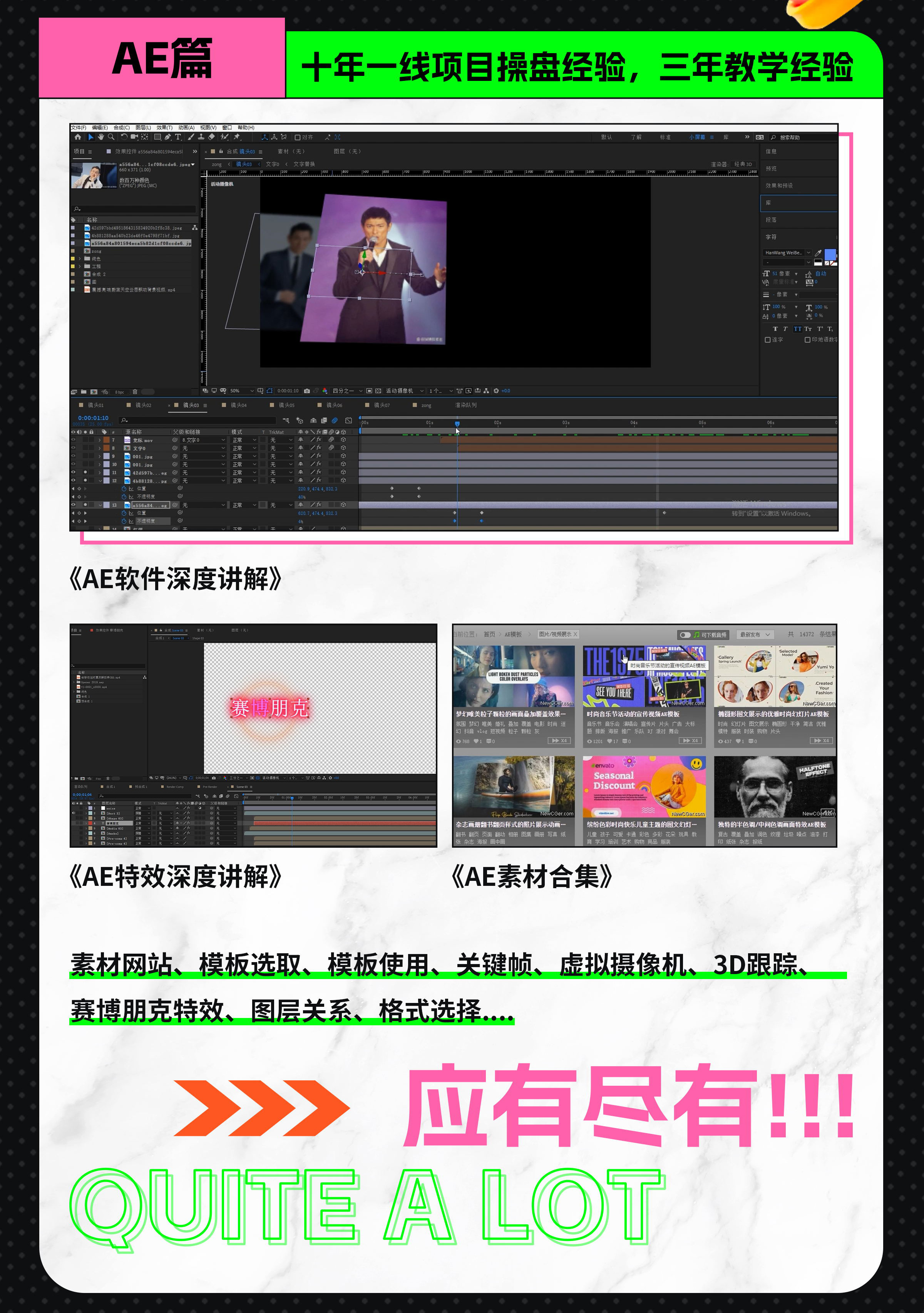Open 效果(T) menu

164,127
